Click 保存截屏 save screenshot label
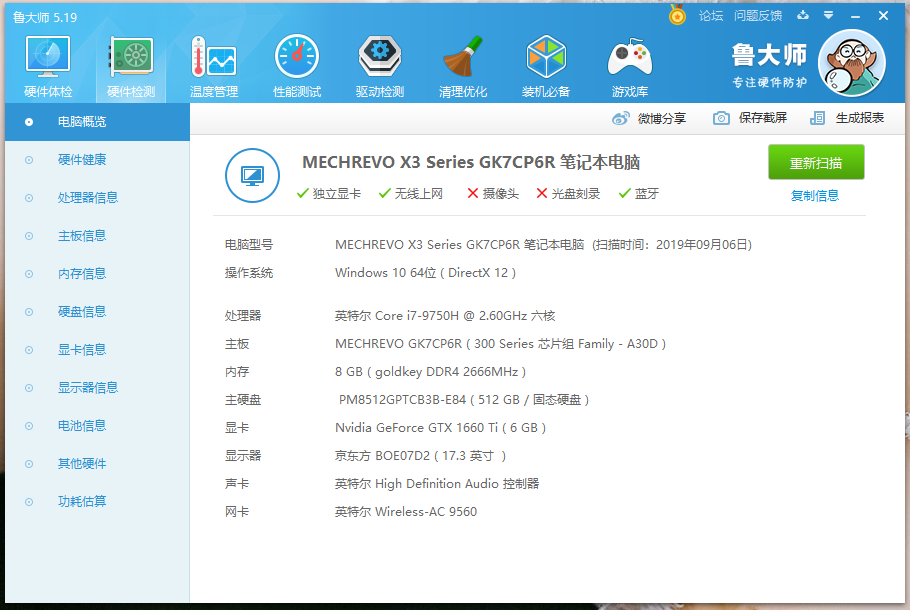Viewport: 910px width, 610px height. [x=763, y=118]
